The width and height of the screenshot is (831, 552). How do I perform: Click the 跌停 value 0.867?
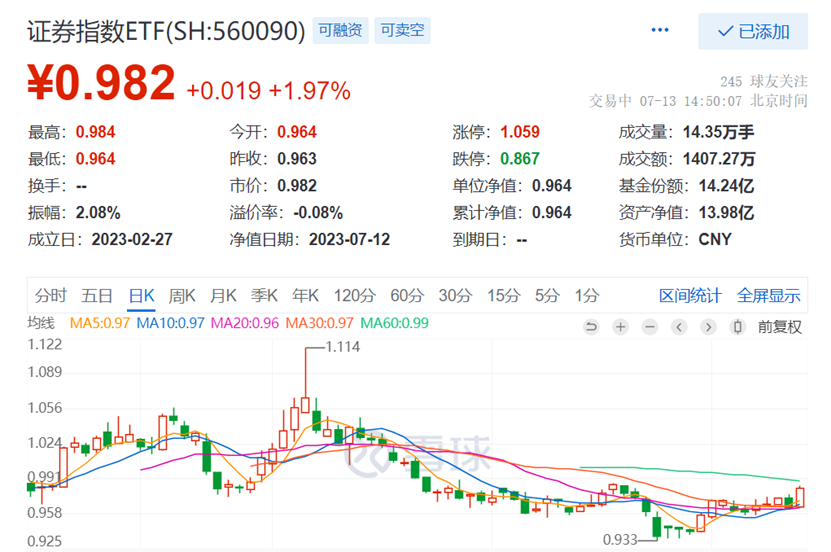point(520,159)
